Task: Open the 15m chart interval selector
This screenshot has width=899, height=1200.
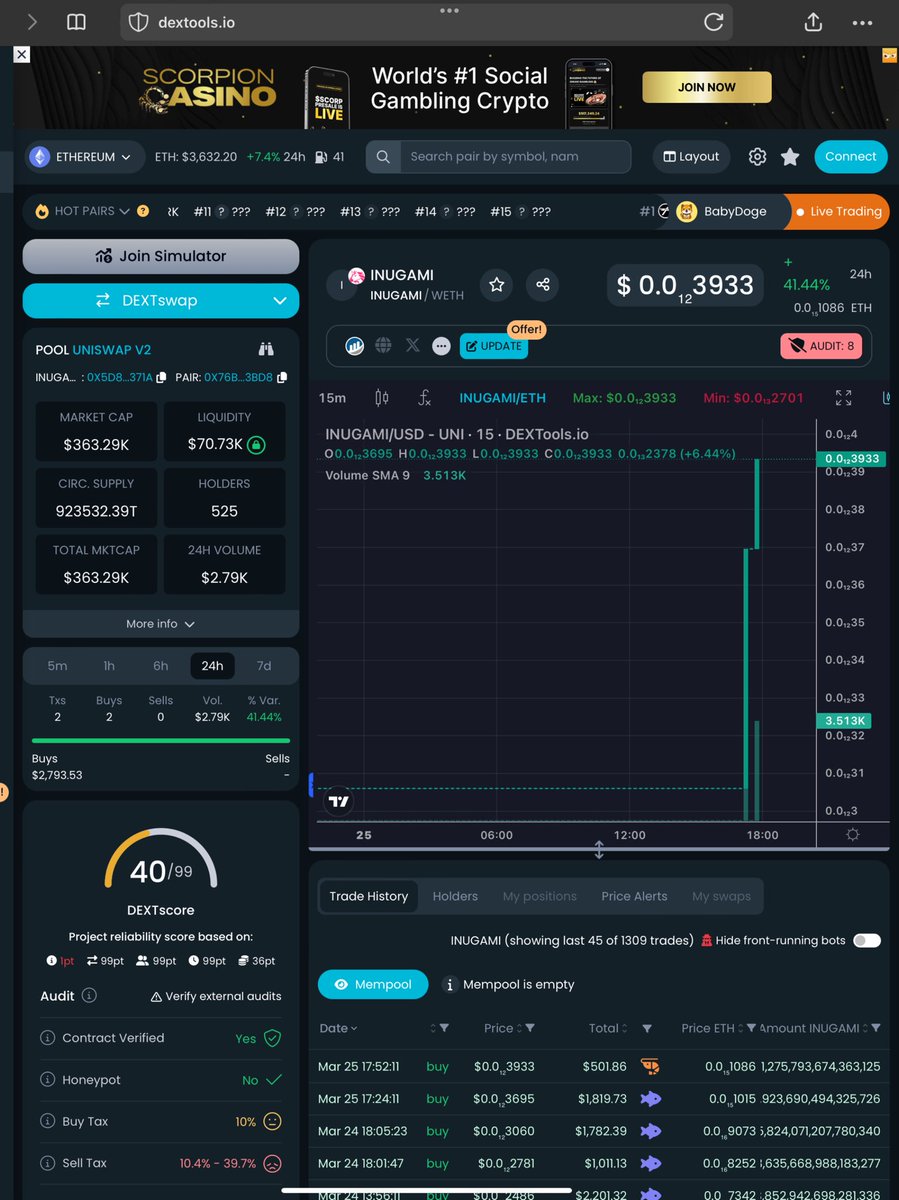Action: (x=333, y=398)
